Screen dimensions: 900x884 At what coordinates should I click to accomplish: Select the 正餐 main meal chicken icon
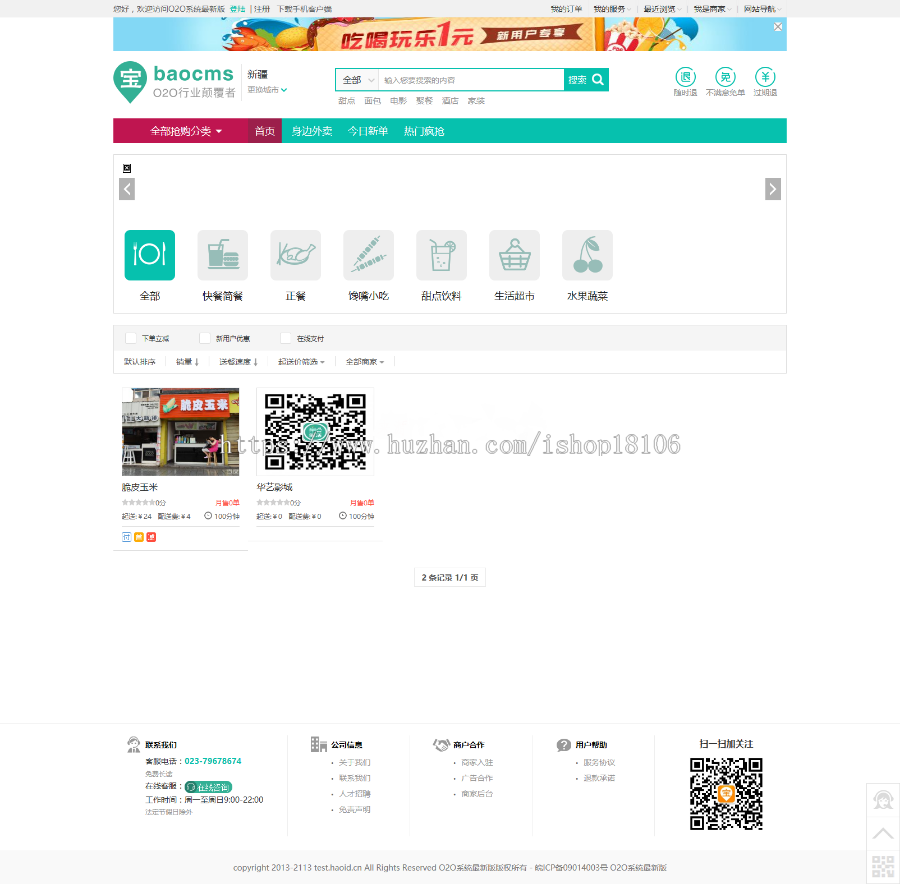point(296,255)
